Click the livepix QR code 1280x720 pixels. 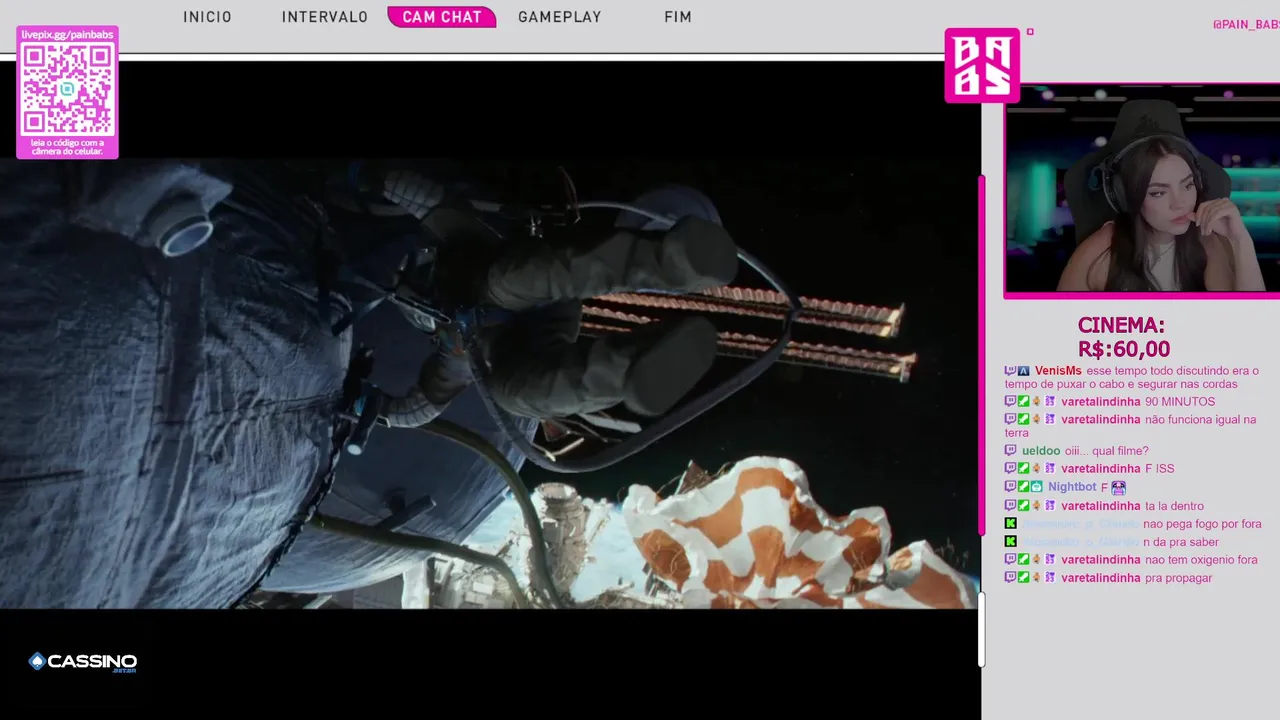pos(67,89)
